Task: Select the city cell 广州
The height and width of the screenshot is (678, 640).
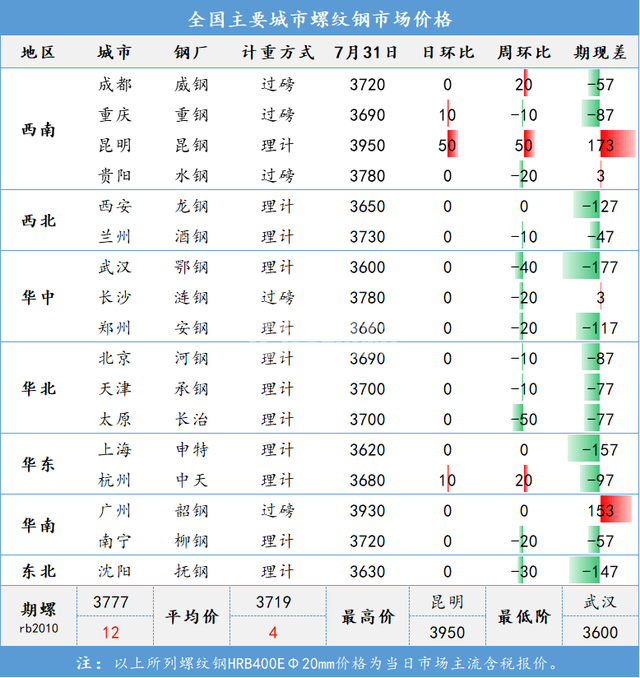Action: 115,511
